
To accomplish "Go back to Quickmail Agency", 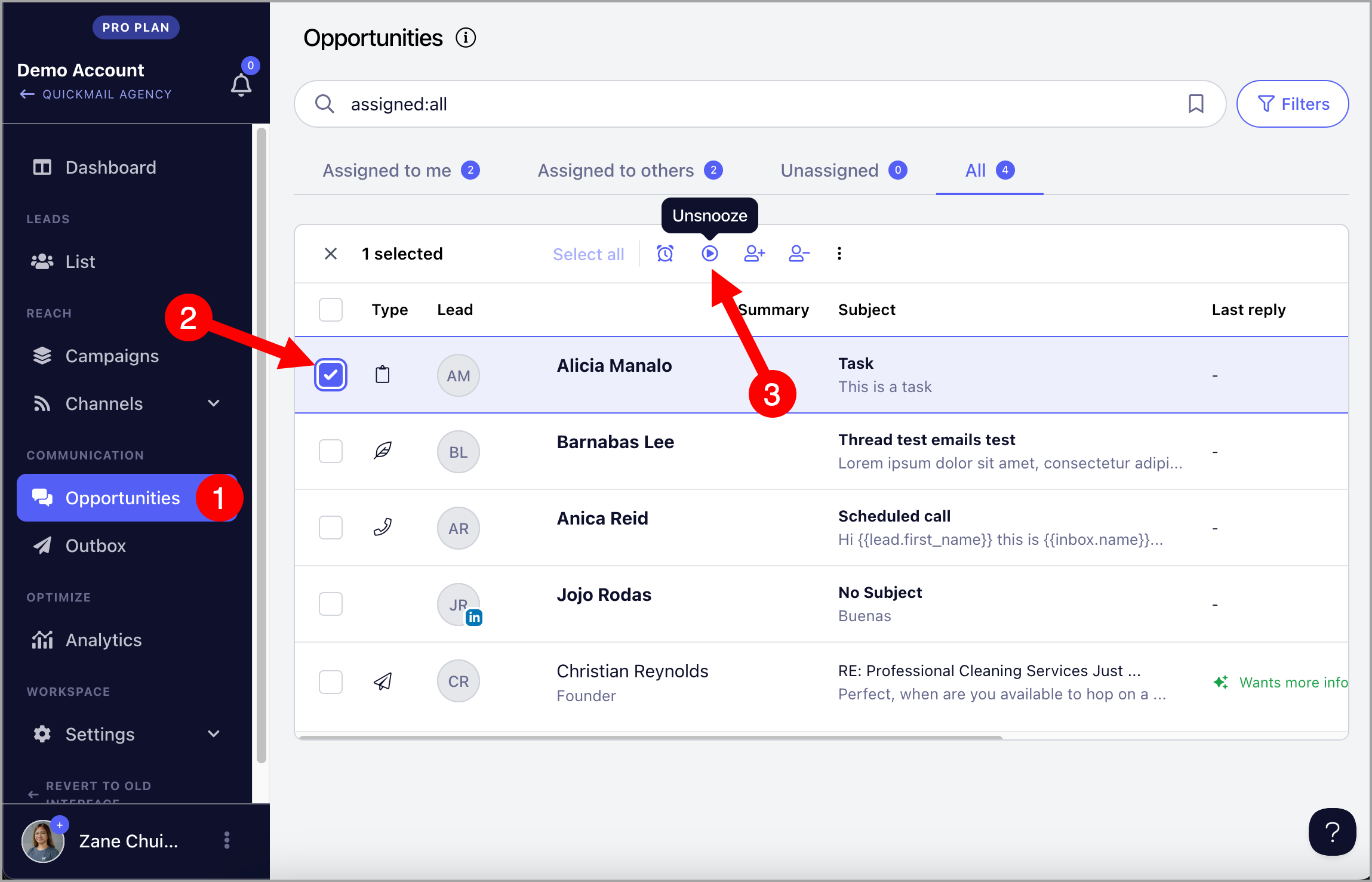I will tap(96, 94).
